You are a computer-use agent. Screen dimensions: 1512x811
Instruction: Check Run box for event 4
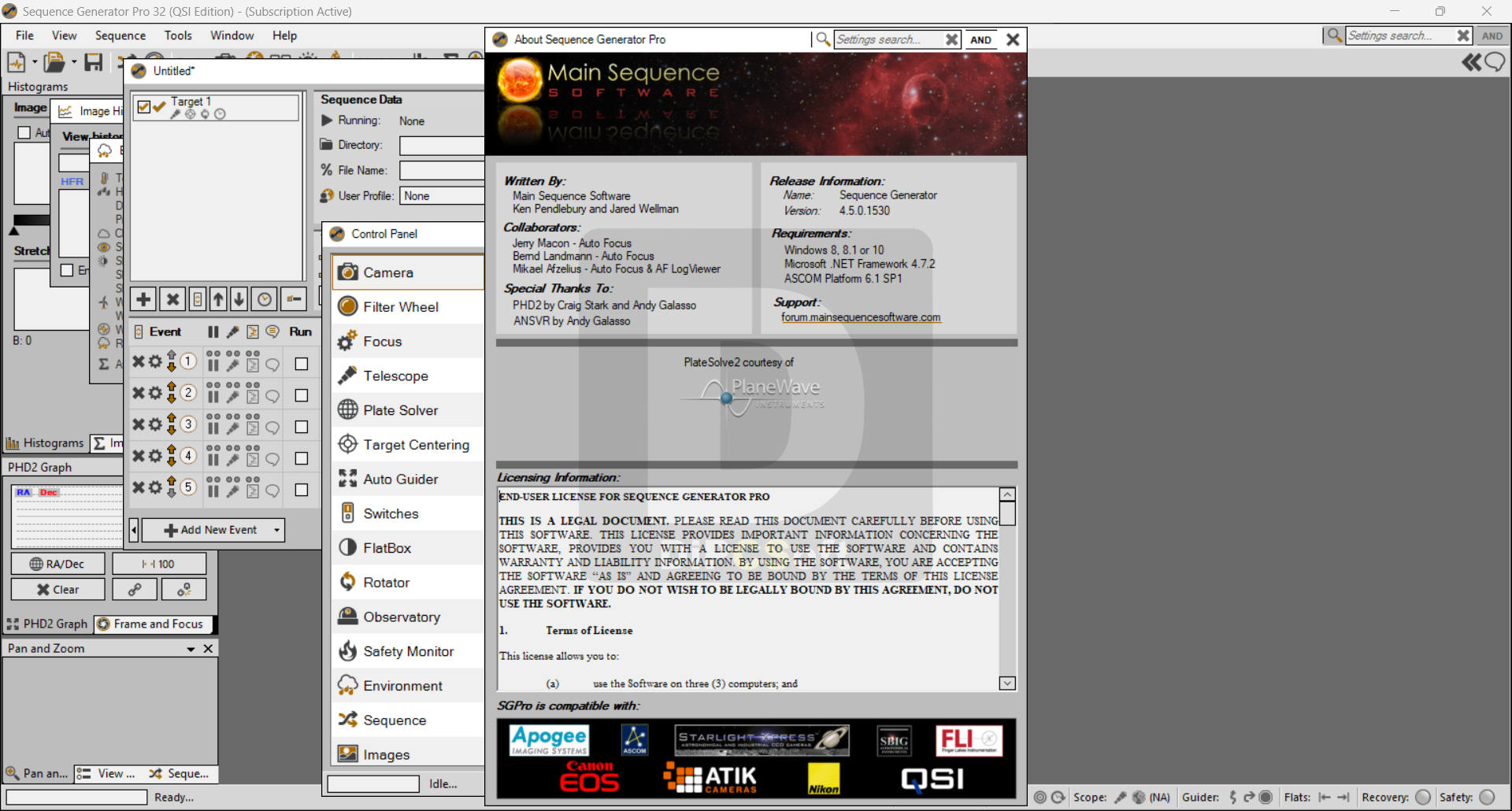point(301,458)
